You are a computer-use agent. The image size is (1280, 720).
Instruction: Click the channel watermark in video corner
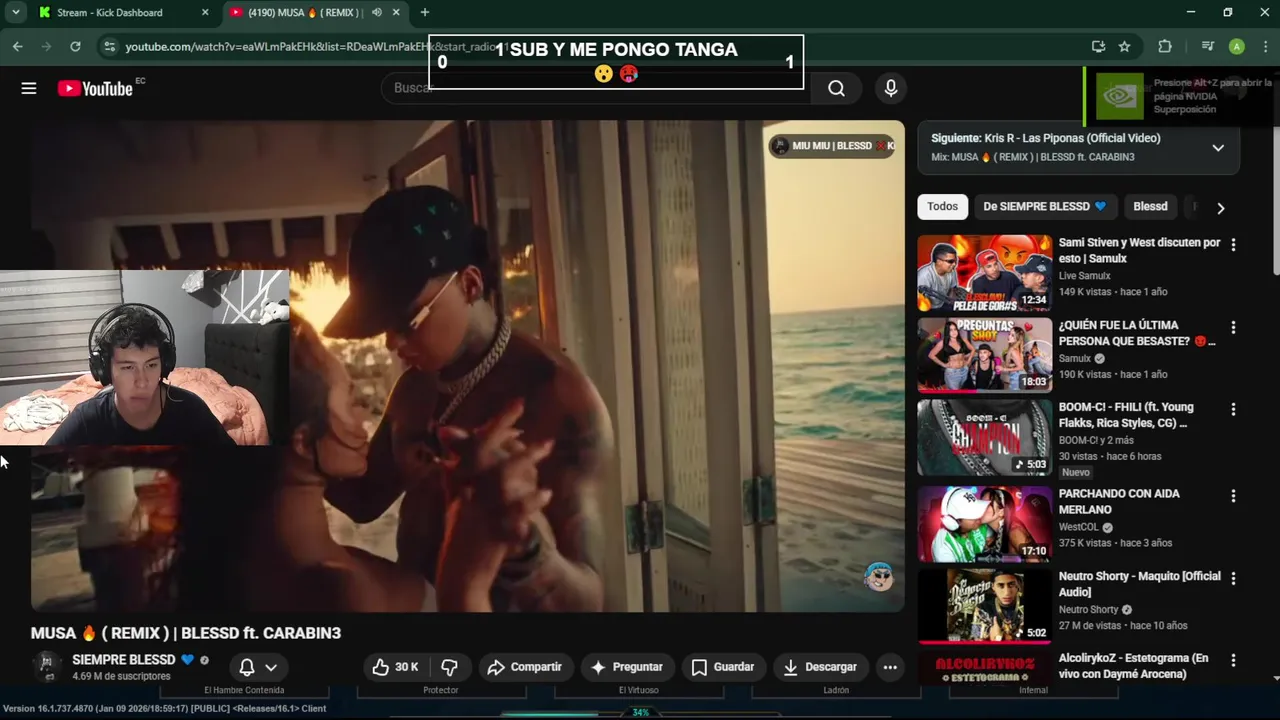(x=879, y=577)
